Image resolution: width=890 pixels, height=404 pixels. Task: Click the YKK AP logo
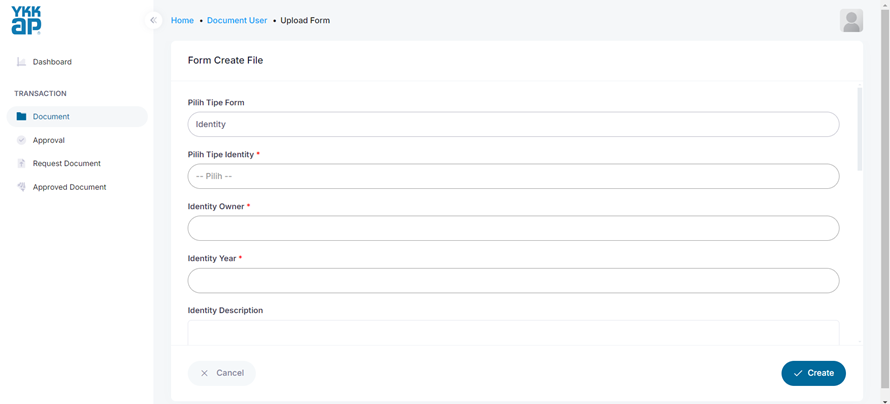(x=26, y=20)
